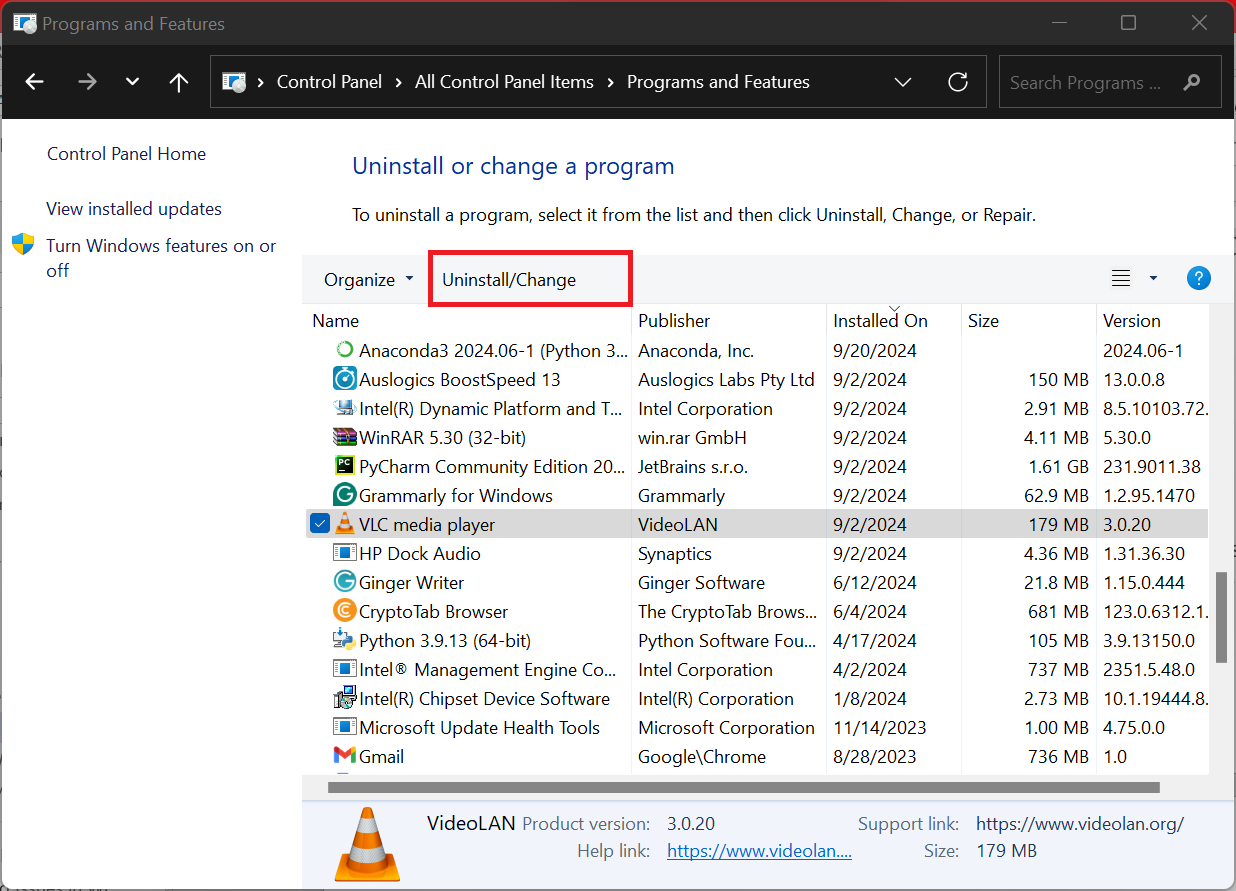This screenshot has height=891, width=1236.
Task: Click in the Search Programs field
Action: [1090, 83]
